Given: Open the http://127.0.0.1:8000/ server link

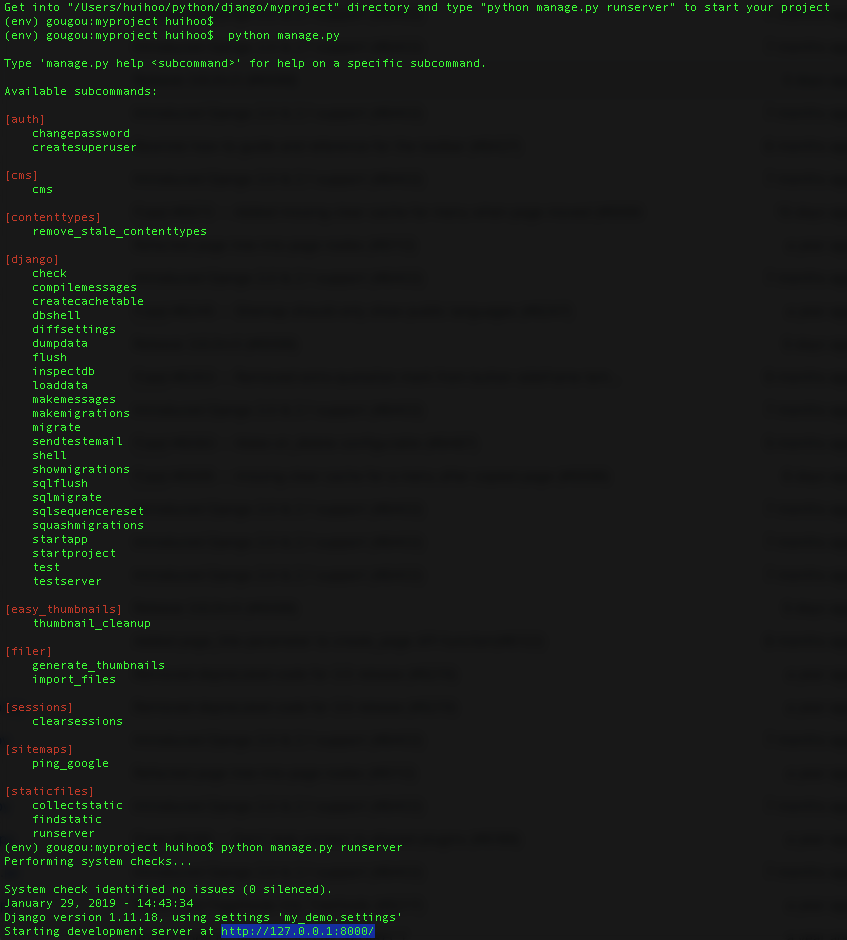Looking at the screenshot, I should coord(298,931).
